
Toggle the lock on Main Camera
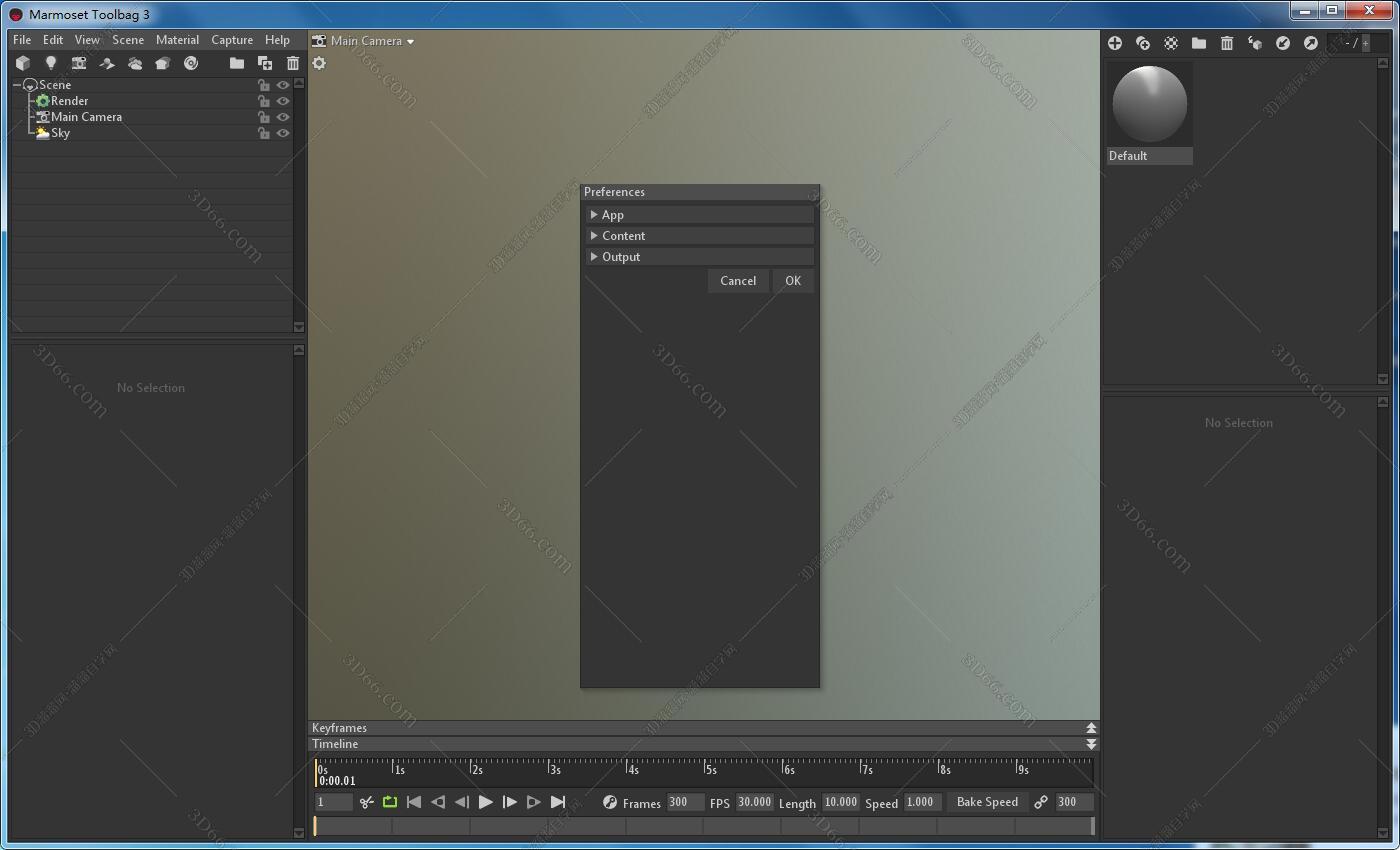point(263,117)
